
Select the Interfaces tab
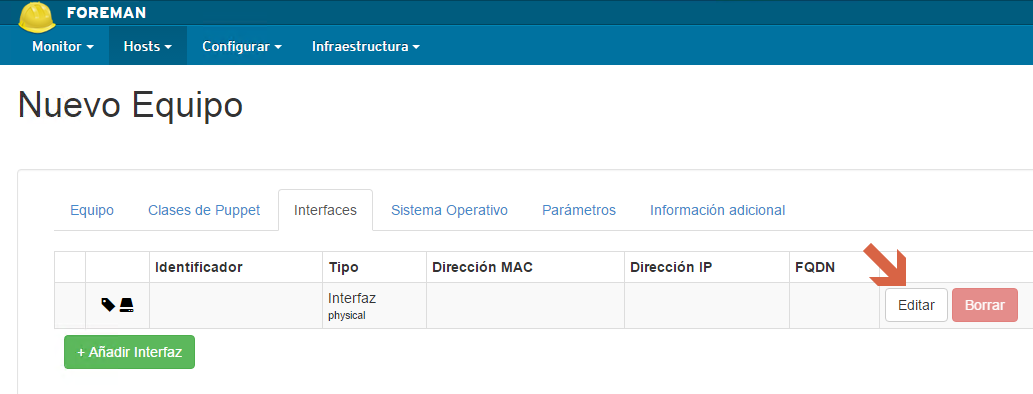coord(325,210)
